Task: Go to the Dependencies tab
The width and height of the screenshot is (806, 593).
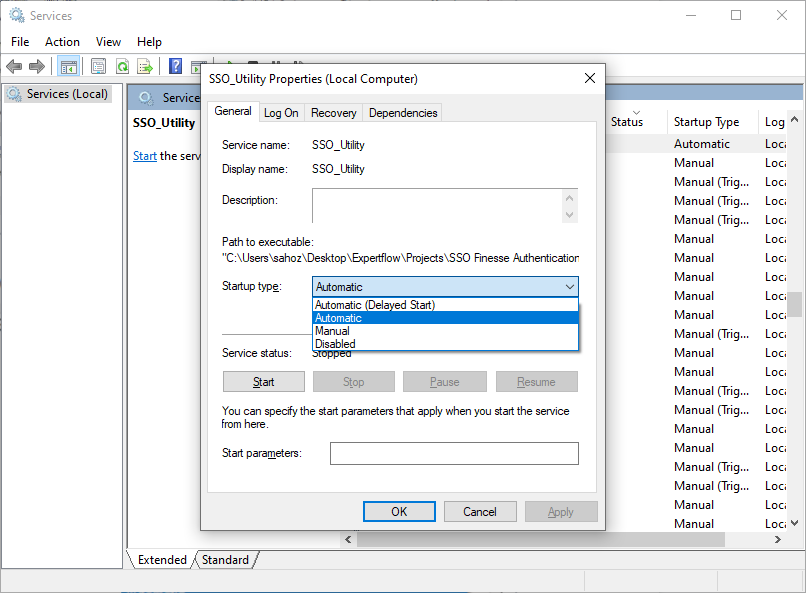Action: click(403, 113)
